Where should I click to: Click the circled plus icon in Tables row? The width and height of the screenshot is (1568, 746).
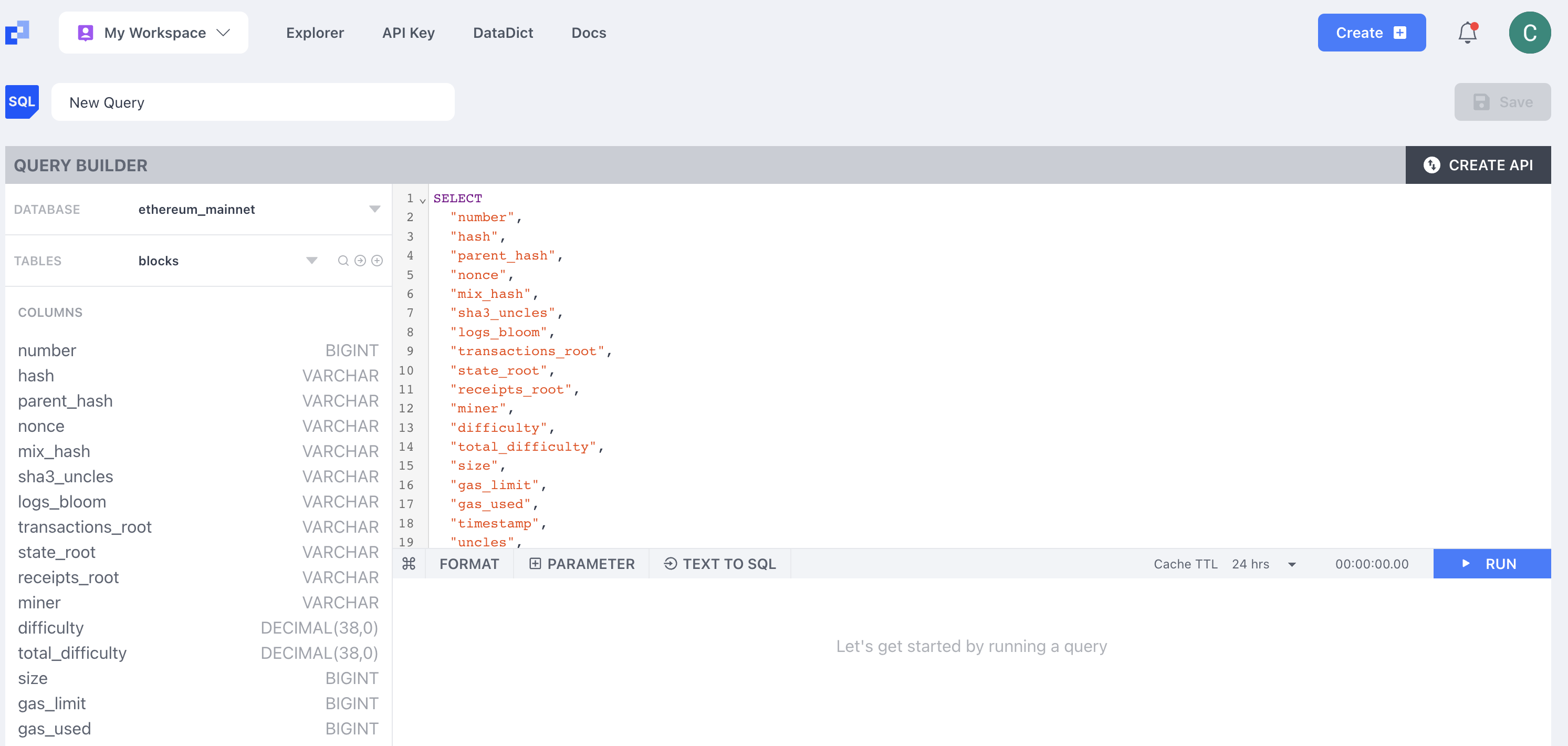[x=378, y=261]
